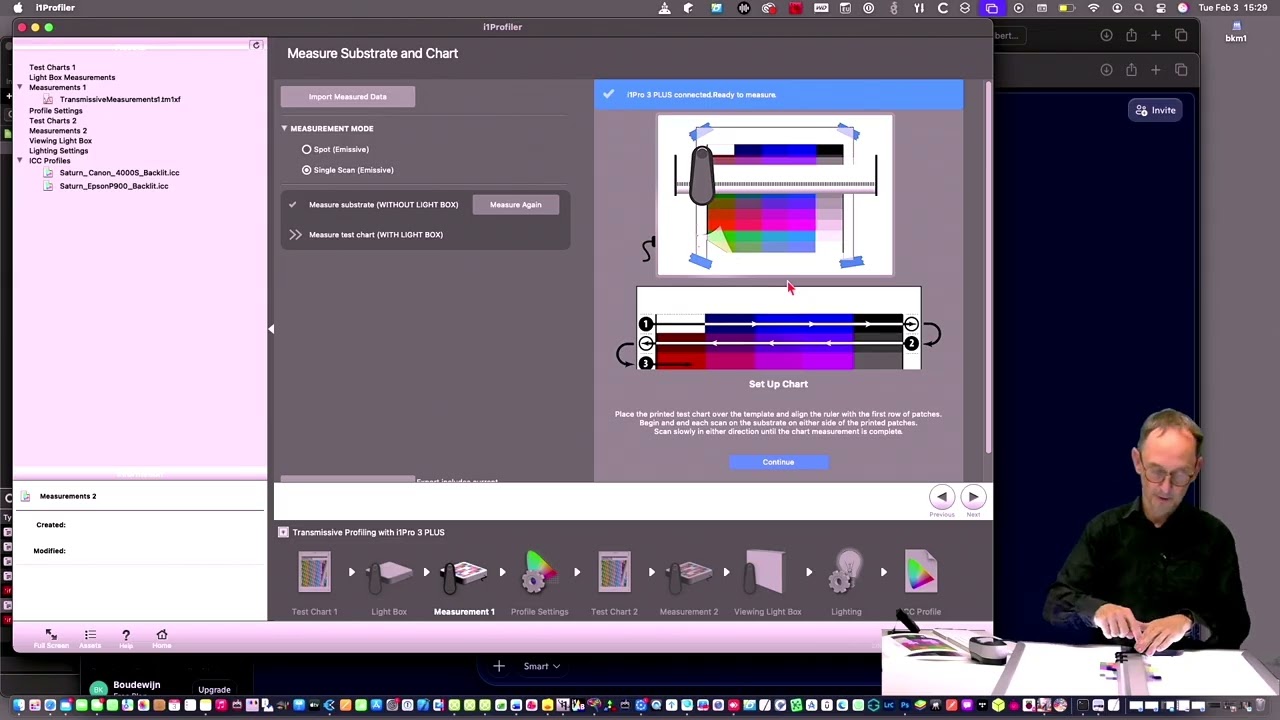Click the Upgrade button in the background window

tap(214, 689)
